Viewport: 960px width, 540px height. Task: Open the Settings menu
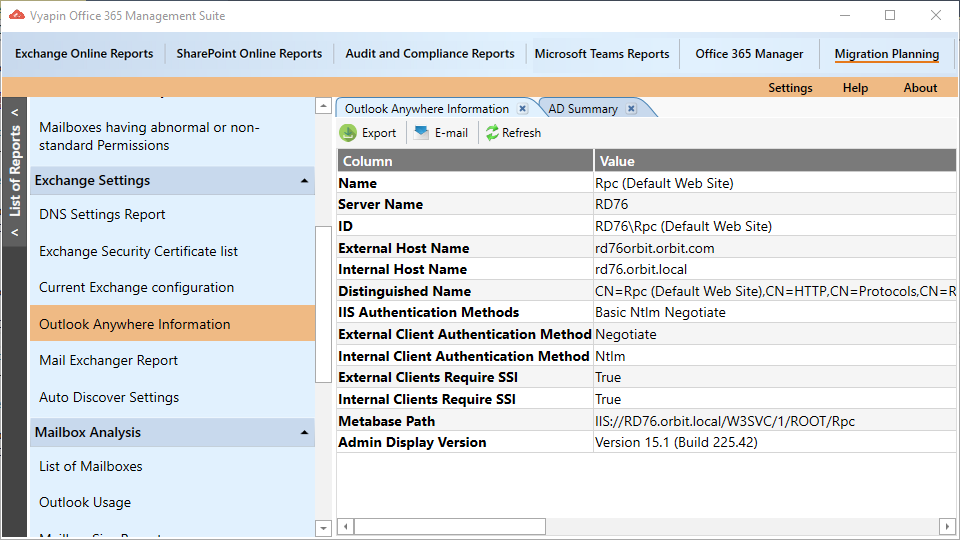click(x=790, y=88)
